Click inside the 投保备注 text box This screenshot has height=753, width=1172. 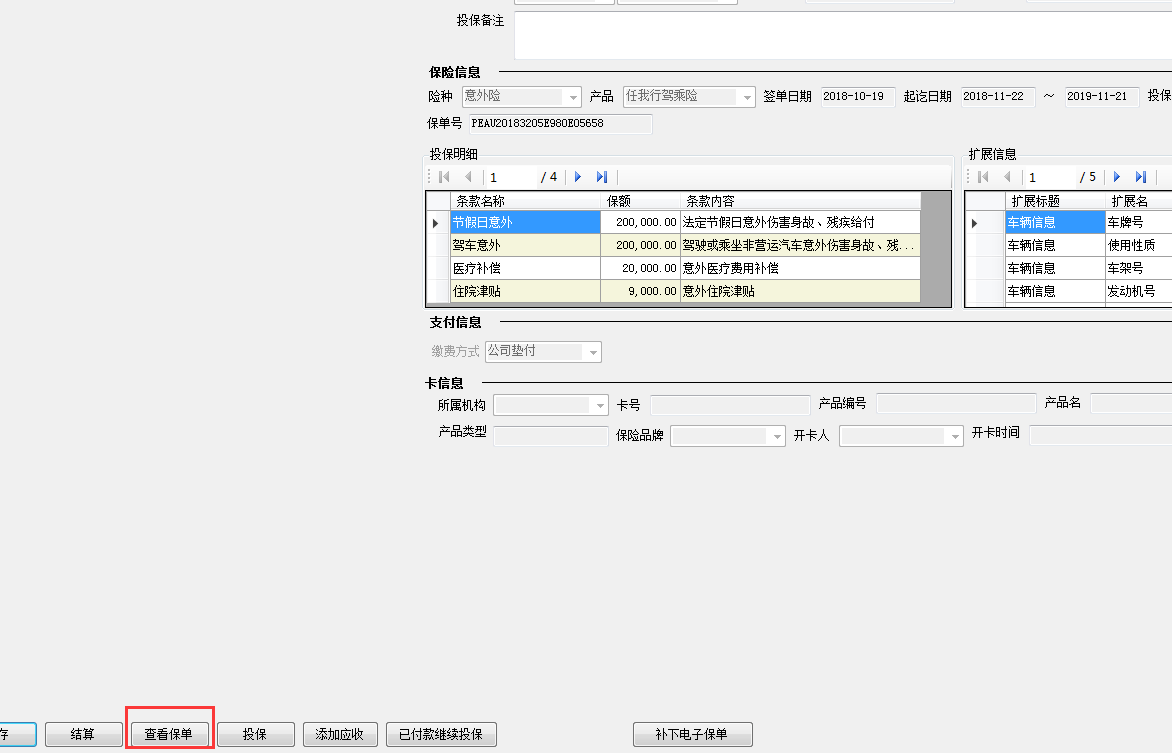tap(840, 35)
